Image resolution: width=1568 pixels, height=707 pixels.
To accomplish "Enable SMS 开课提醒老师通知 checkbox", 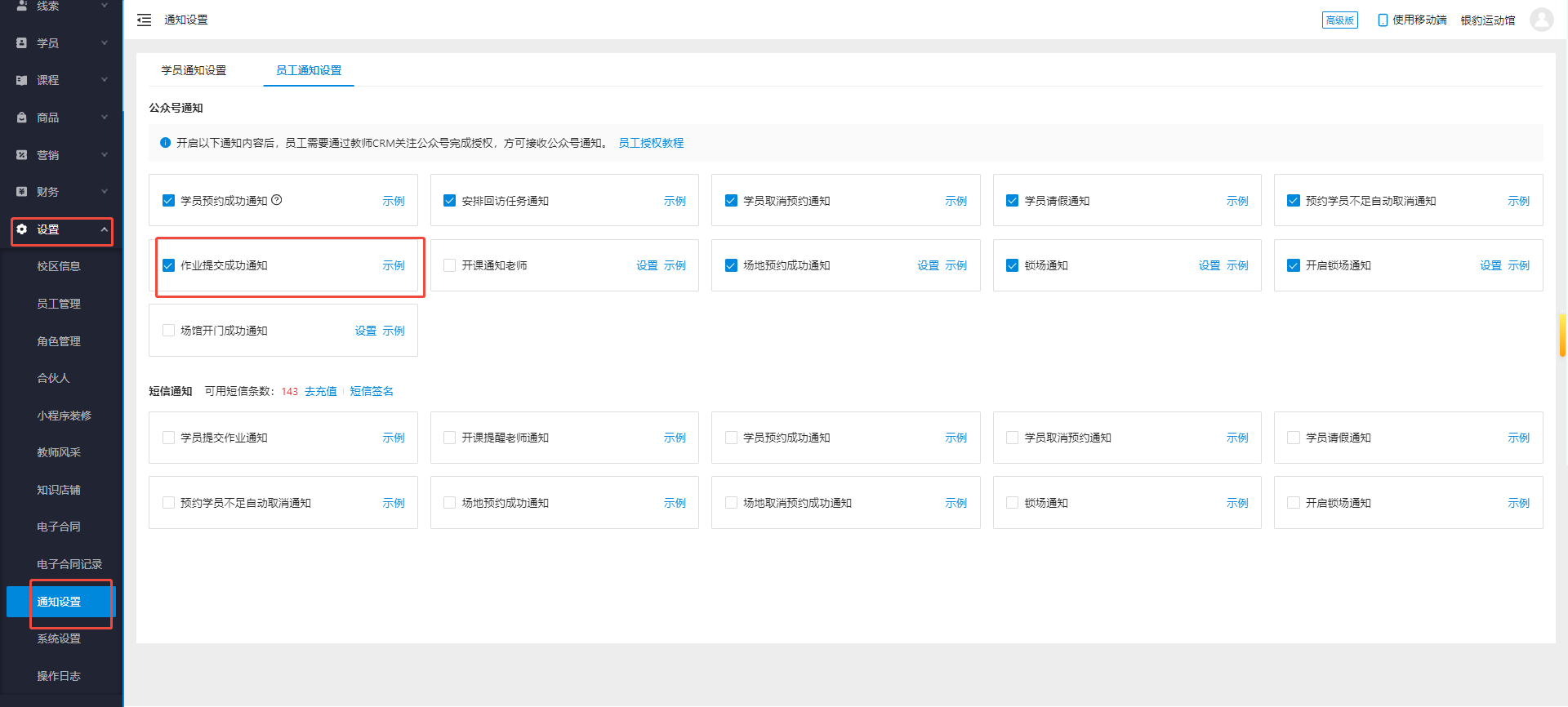I will tap(449, 438).
